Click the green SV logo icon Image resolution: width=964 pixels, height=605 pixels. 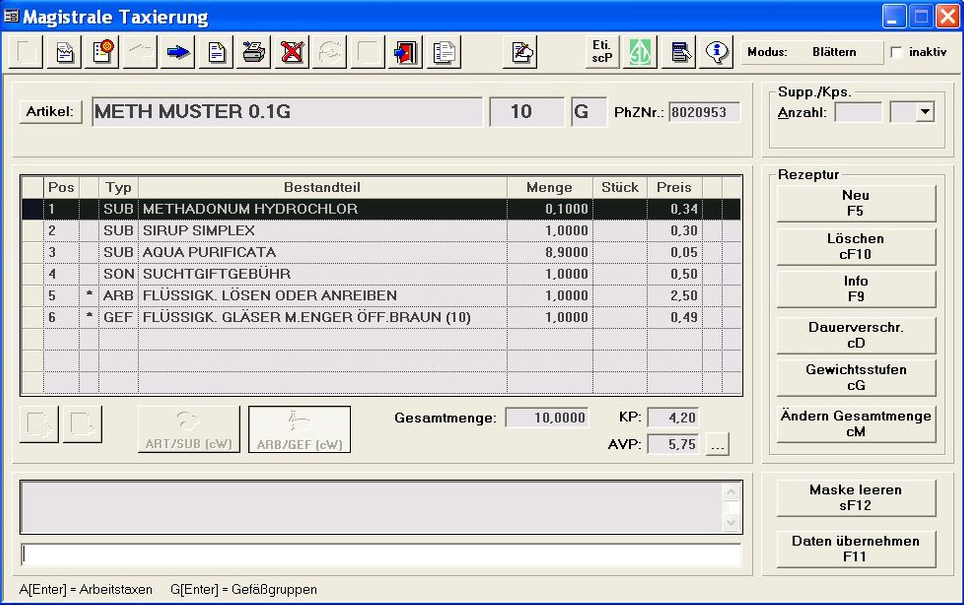click(640, 52)
